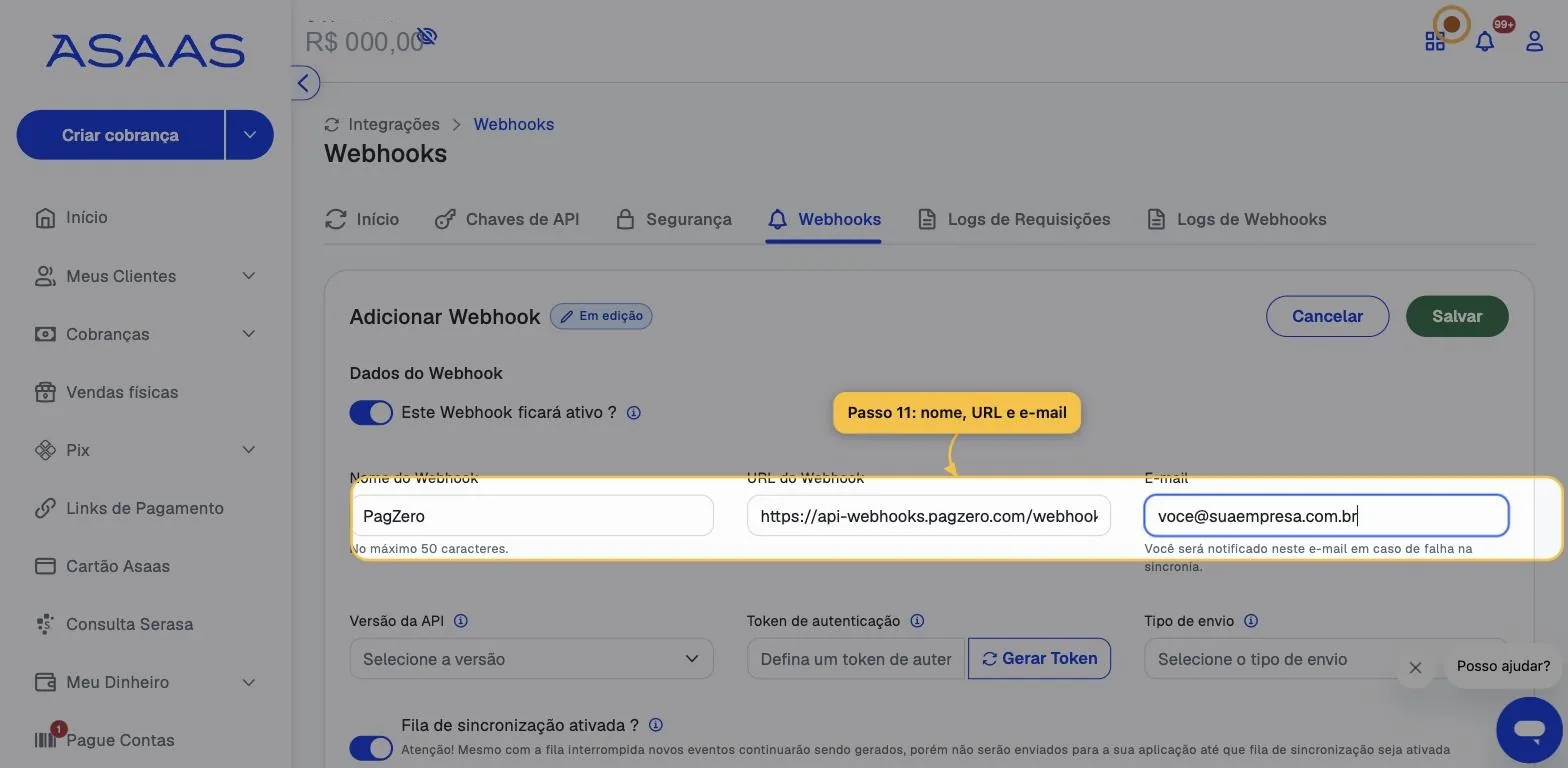The width and height of the screenshot is (1568, 768).
Task: Click the Pix diamond icon
Action: pos(45,450)
